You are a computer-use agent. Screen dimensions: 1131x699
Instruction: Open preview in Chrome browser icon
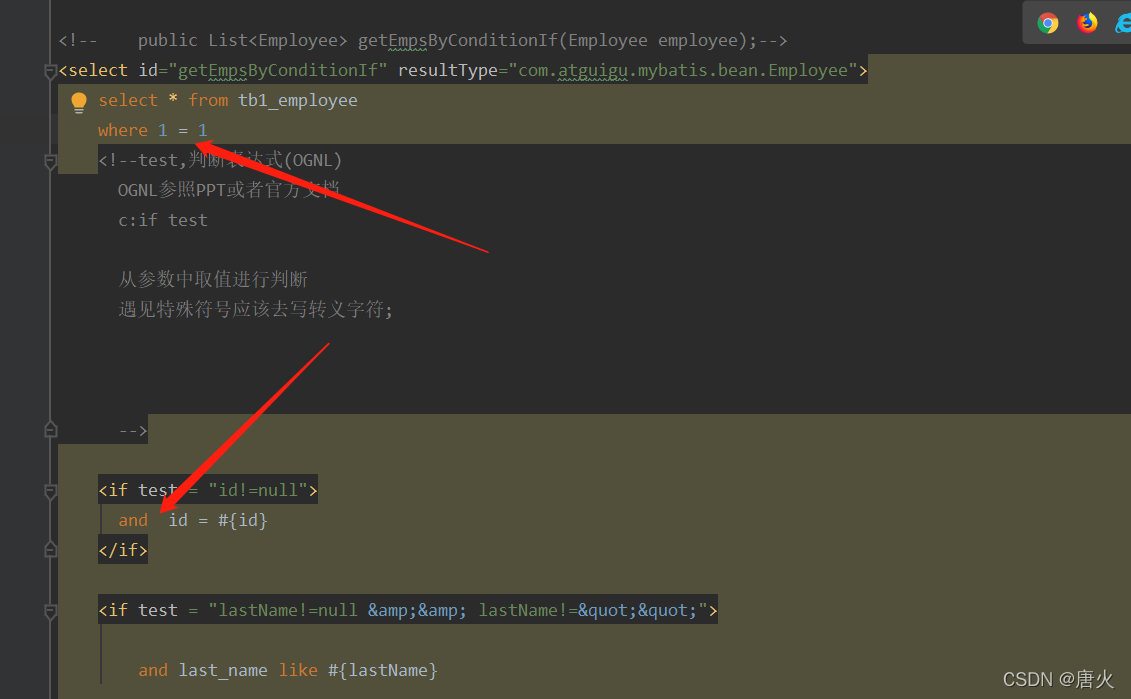tap(1047, 23)
